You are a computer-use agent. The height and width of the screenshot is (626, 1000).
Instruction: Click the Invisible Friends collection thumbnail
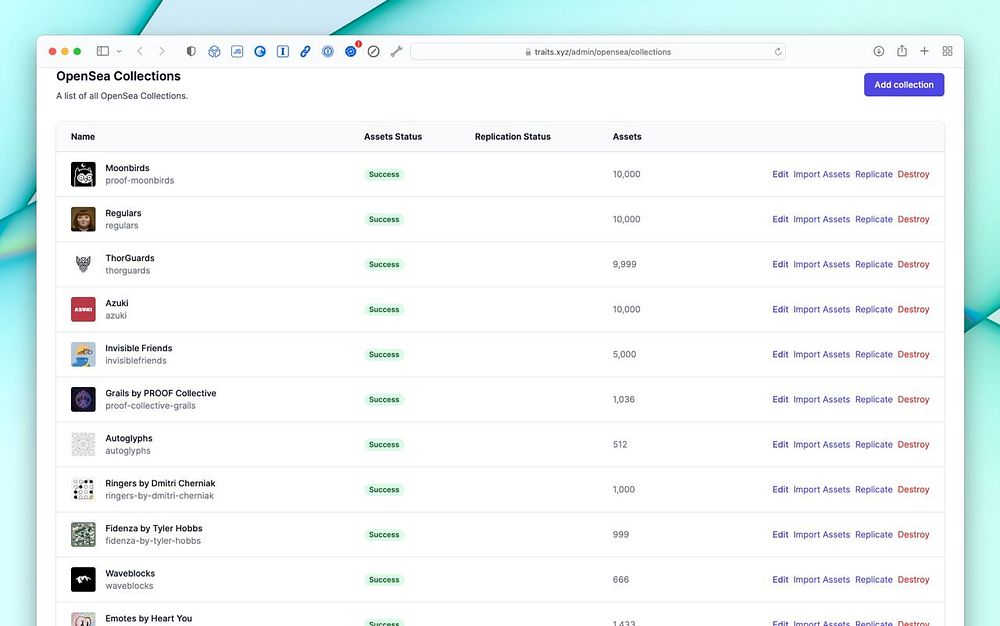coord(83,354)
